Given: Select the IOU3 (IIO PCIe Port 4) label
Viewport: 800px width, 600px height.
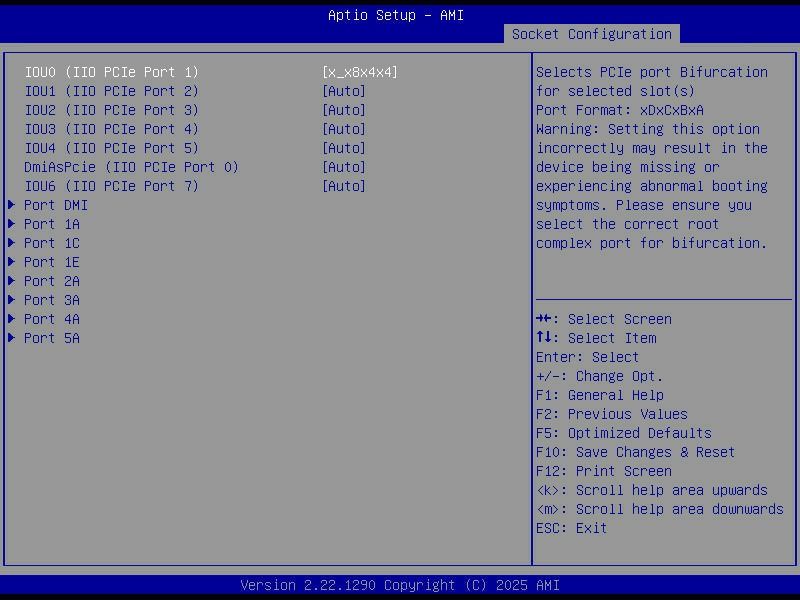Looking at the screenshot, I should tap(111, 129).
